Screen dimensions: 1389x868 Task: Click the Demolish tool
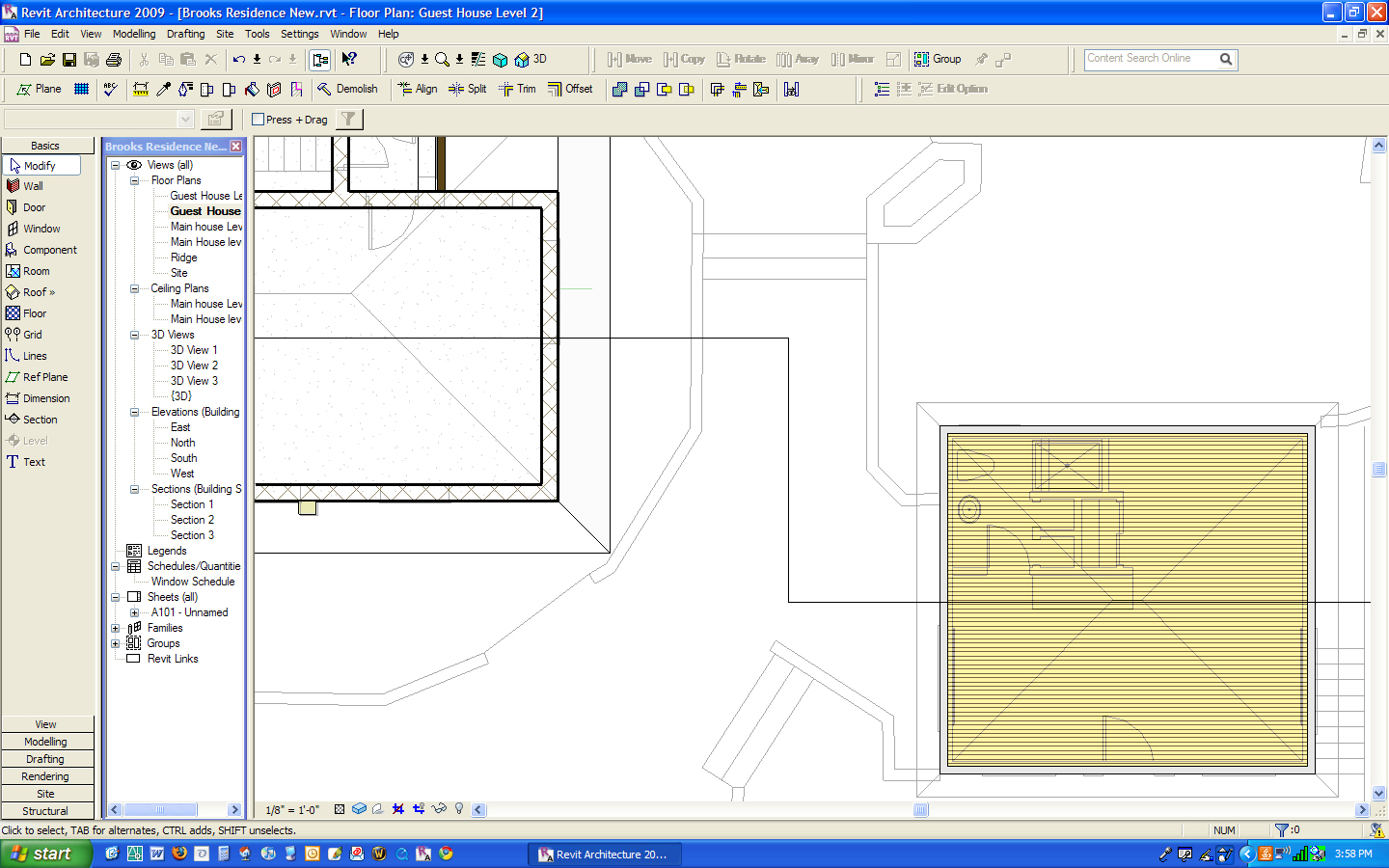(347, 89)
